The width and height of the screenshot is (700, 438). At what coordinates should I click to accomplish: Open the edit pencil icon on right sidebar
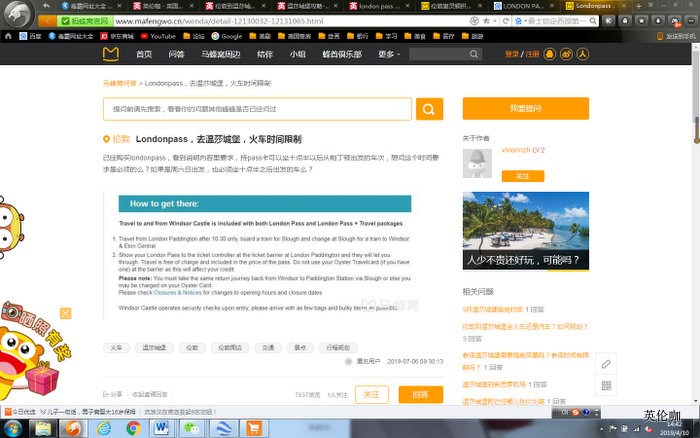point(606,363)
